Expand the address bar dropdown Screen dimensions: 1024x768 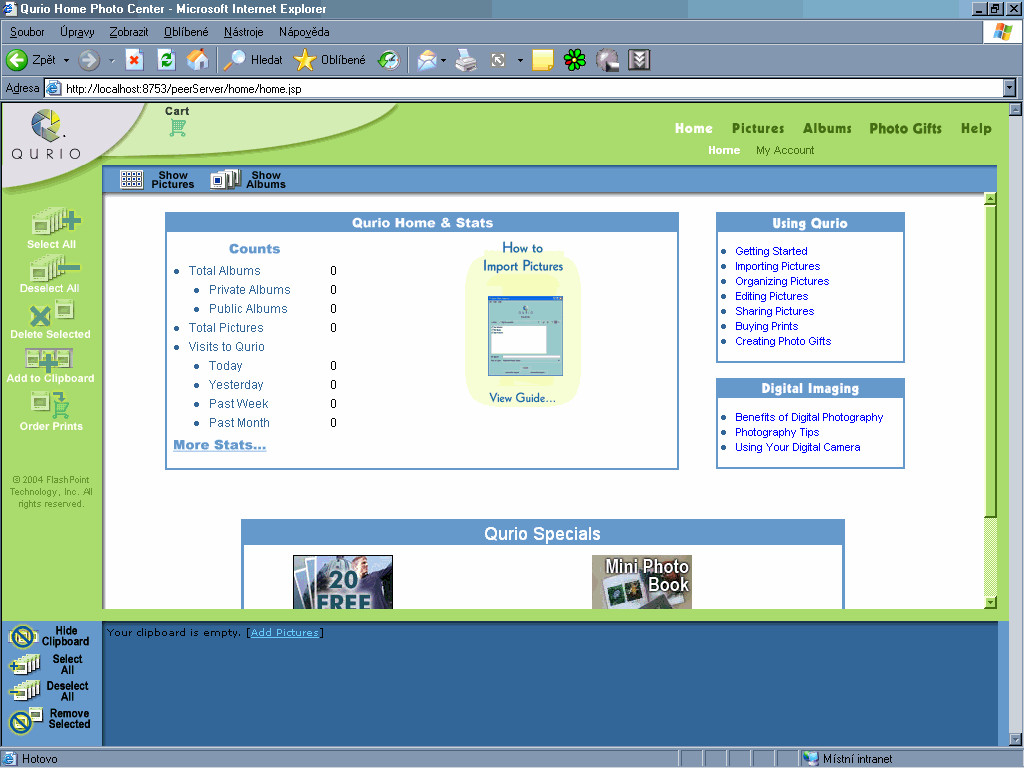point(1010,88)
